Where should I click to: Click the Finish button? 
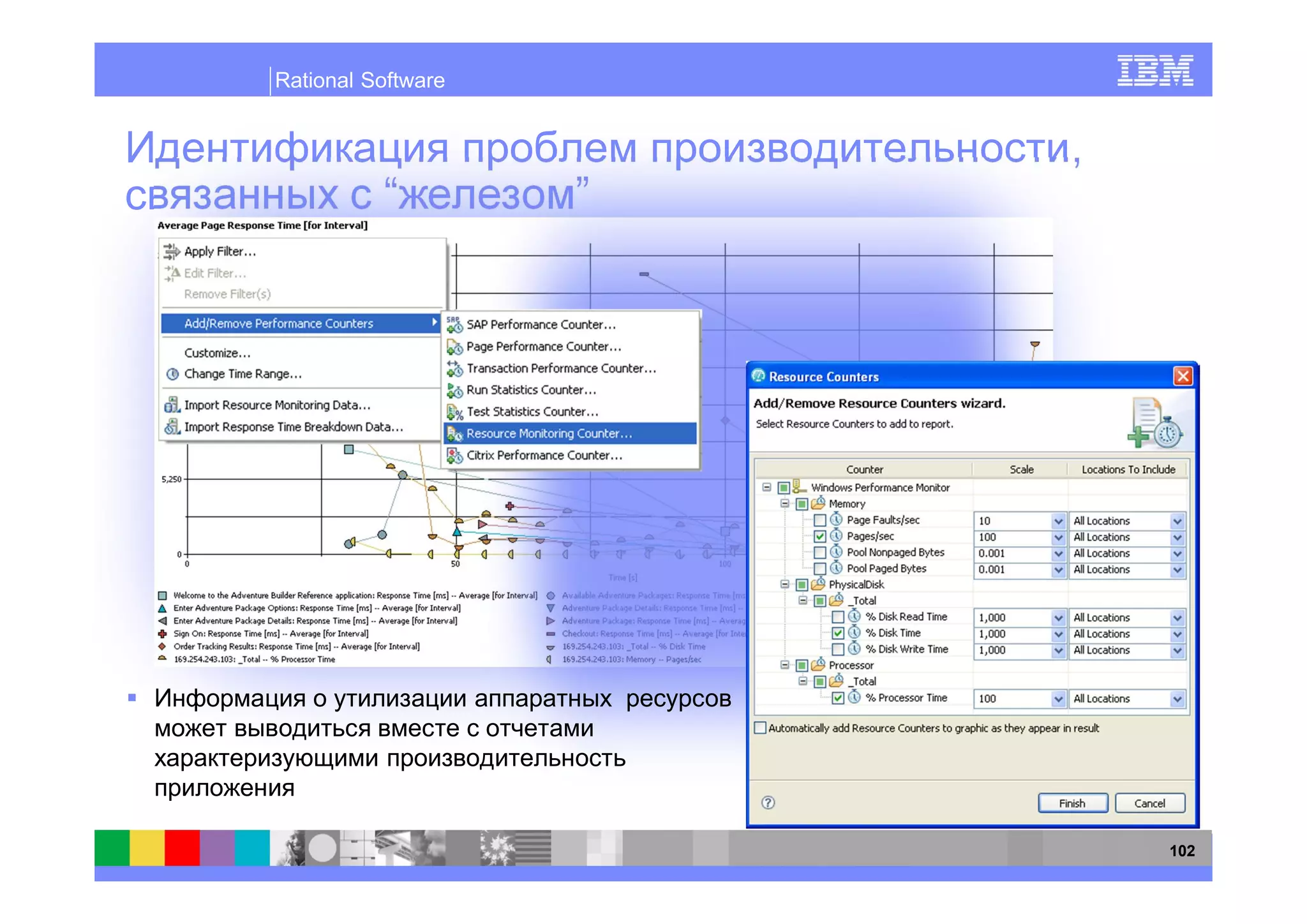click(1073, 803)
